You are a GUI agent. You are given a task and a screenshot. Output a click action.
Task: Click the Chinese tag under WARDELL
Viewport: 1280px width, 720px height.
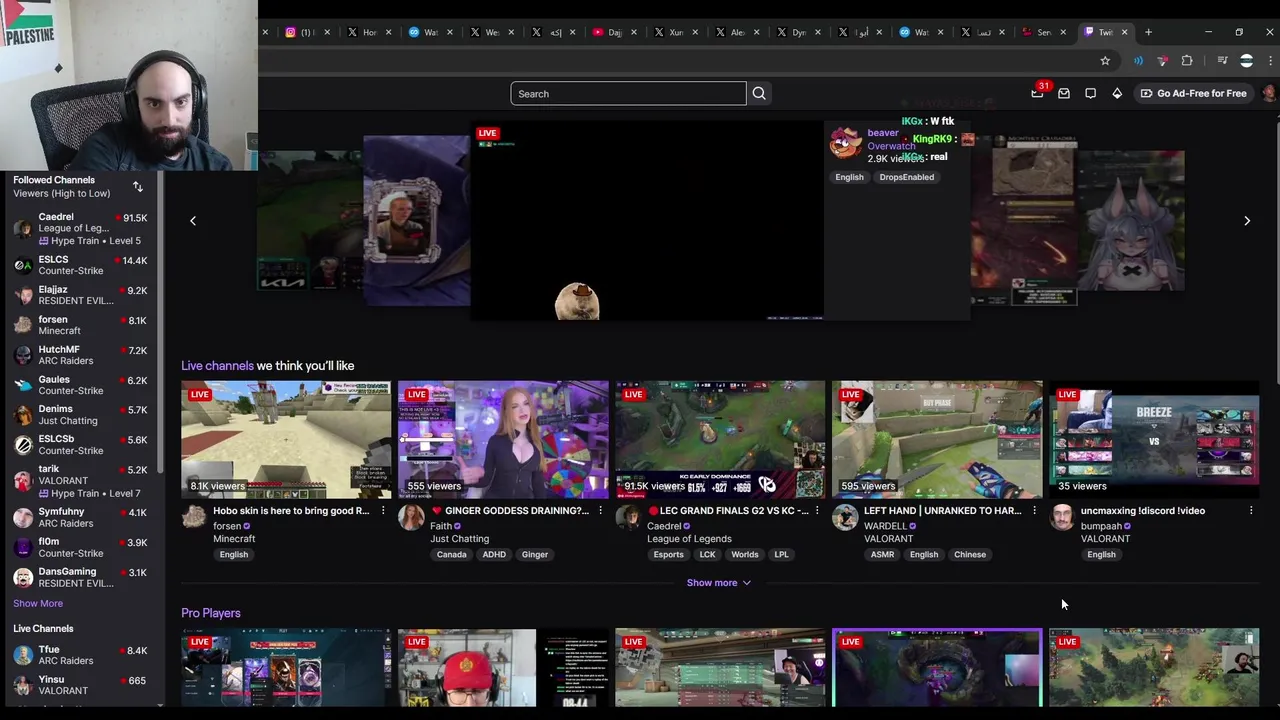click(x=970, y=555)
